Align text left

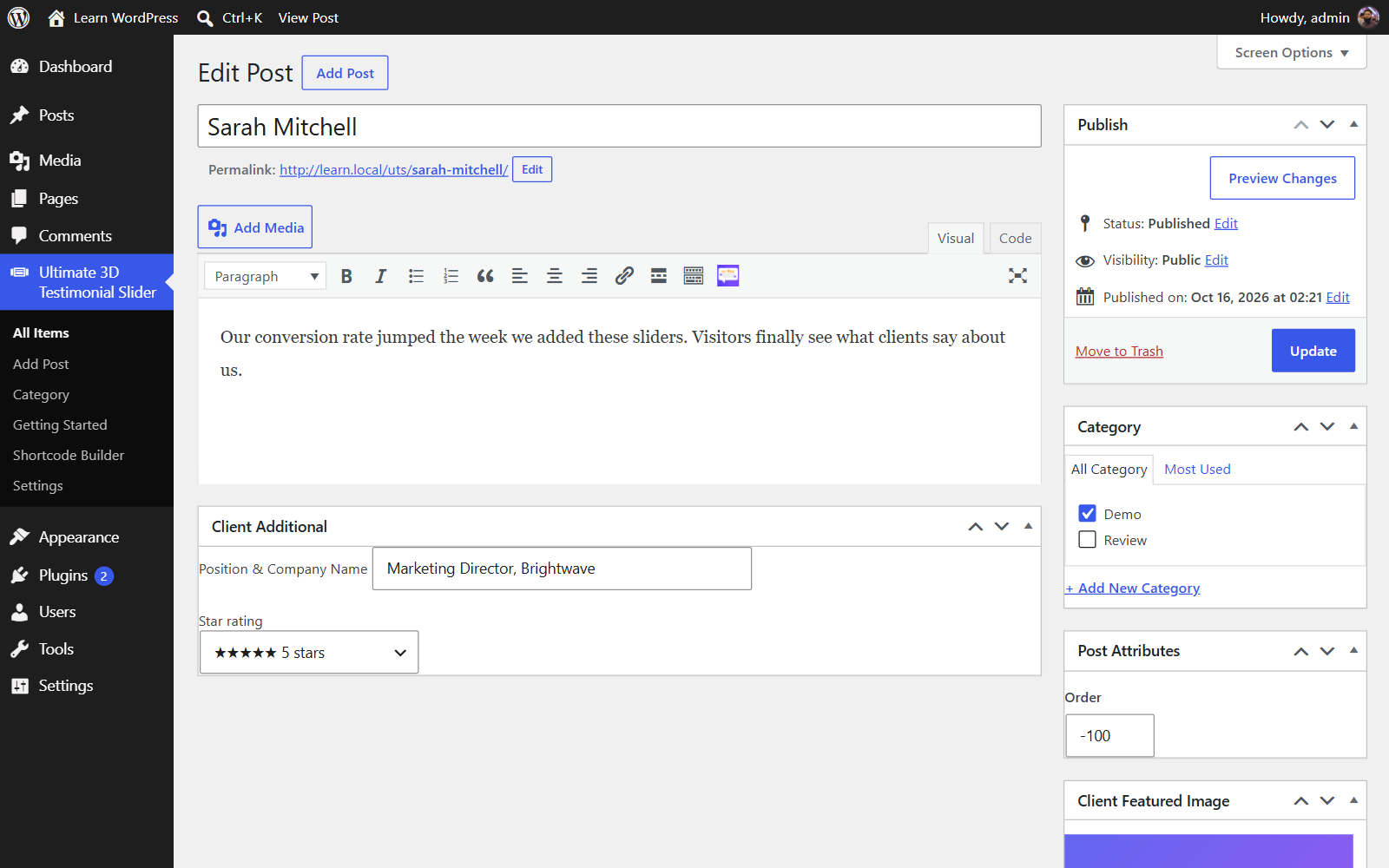point(520,276)
